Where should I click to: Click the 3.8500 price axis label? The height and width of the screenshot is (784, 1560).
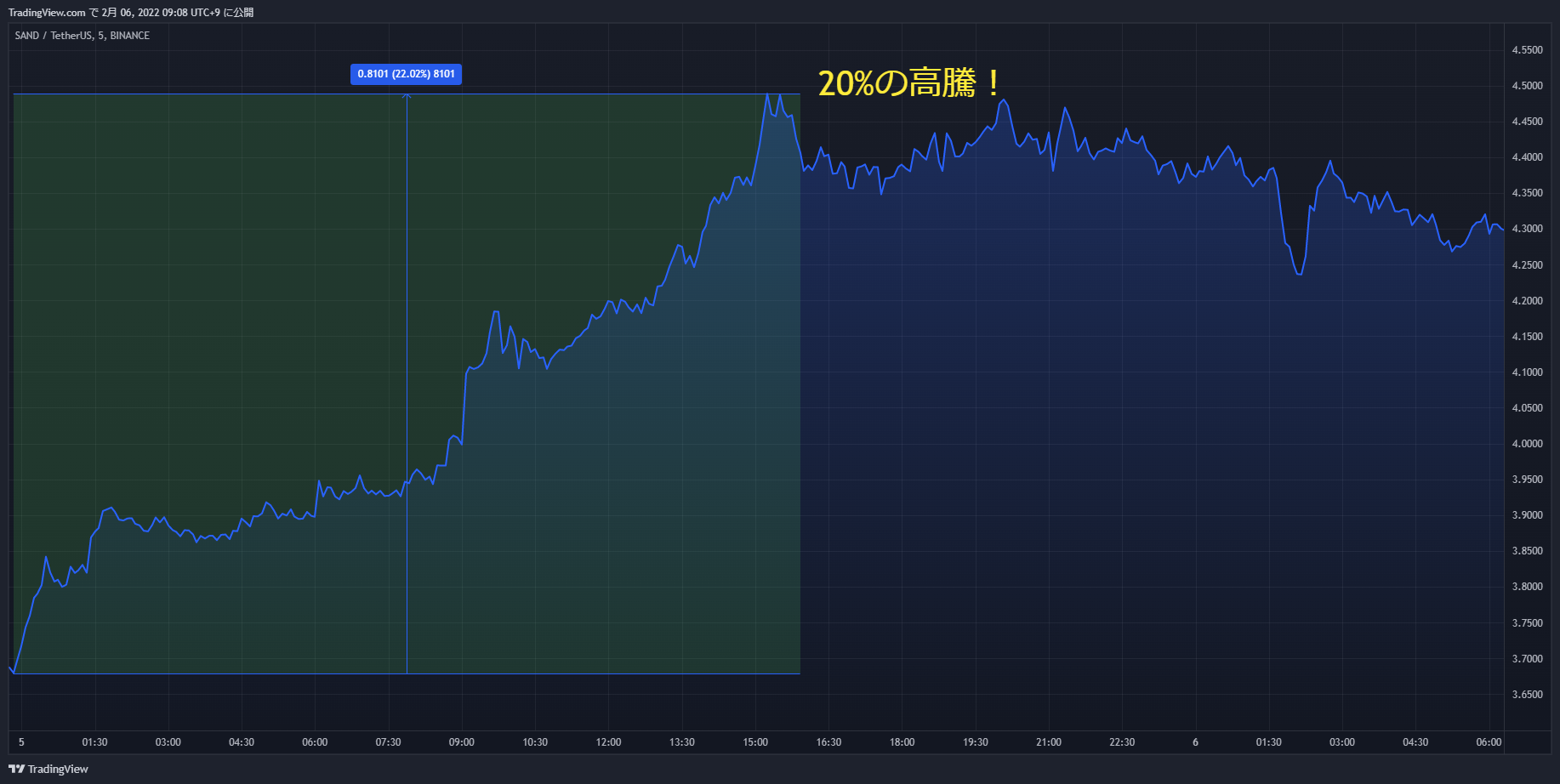[x=1527, y=551]
